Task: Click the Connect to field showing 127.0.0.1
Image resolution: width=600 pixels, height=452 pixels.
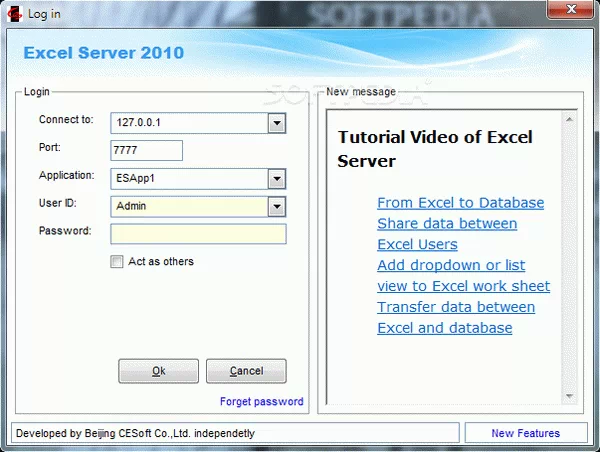Action: [189, 123]
